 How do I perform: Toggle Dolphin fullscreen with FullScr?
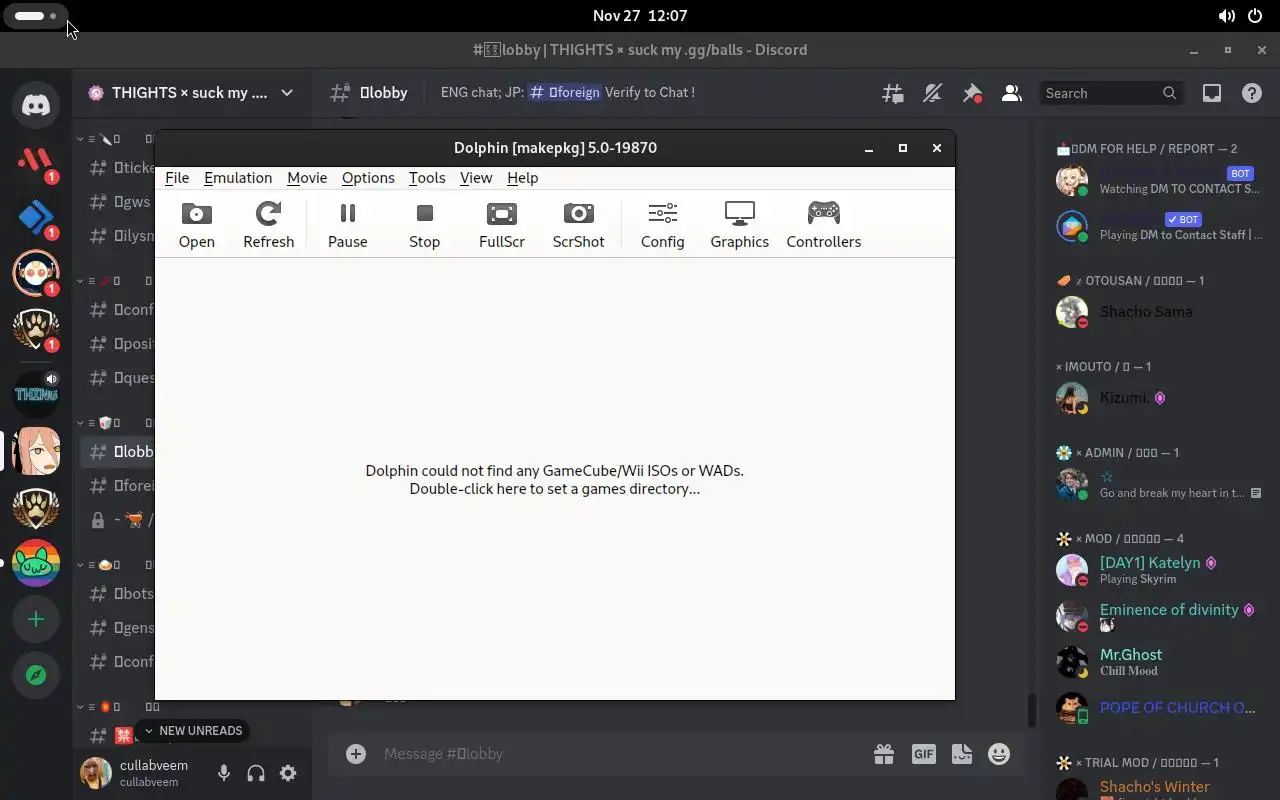click(x=502, y=225)
